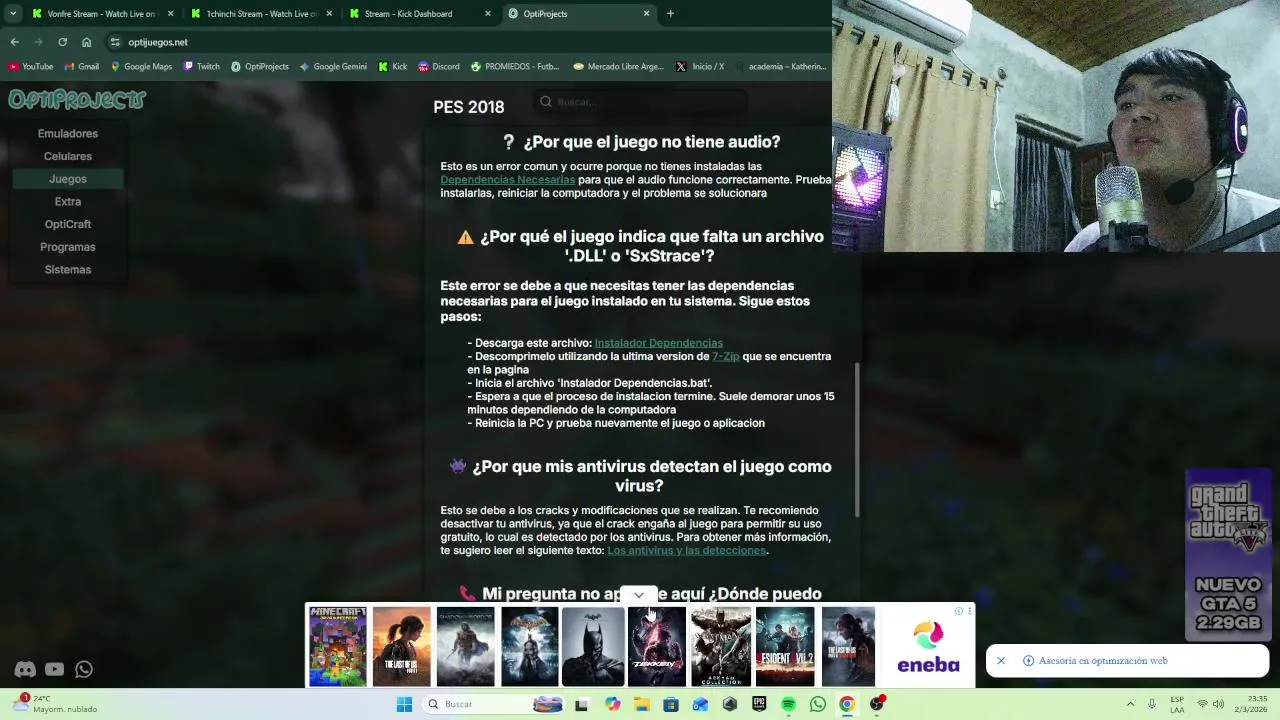Open Los antivirus y las detecciones link
Viewport: 1280px width, 720px height.
tap(686, 550)
